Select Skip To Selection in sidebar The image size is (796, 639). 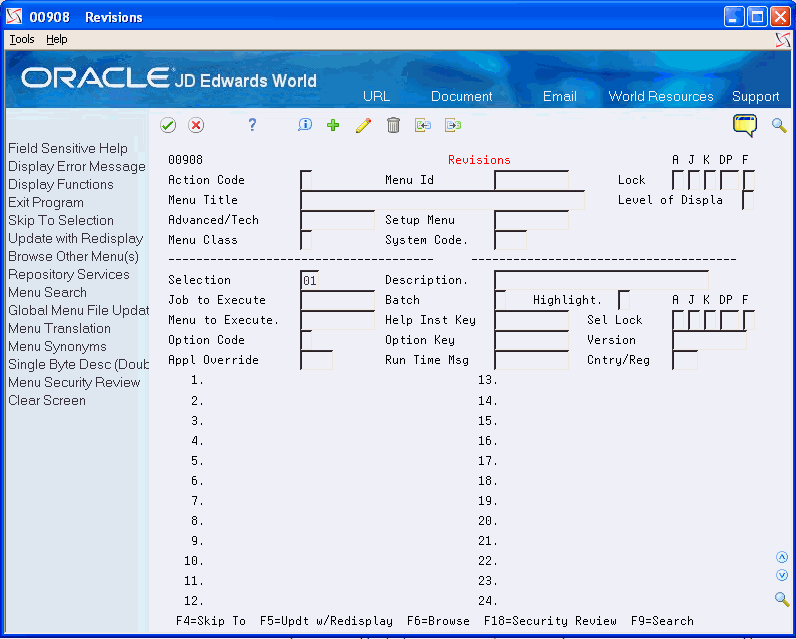click(x=61, y=220)
